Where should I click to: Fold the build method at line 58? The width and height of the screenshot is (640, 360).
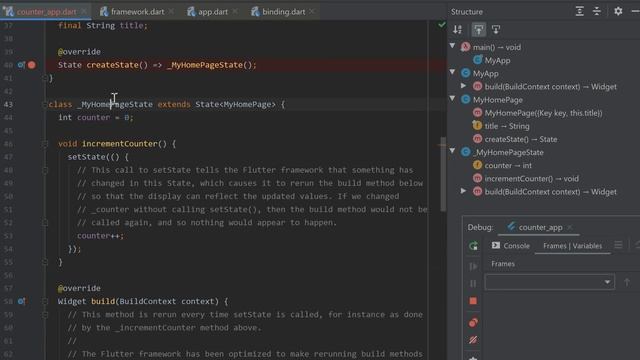45,301
